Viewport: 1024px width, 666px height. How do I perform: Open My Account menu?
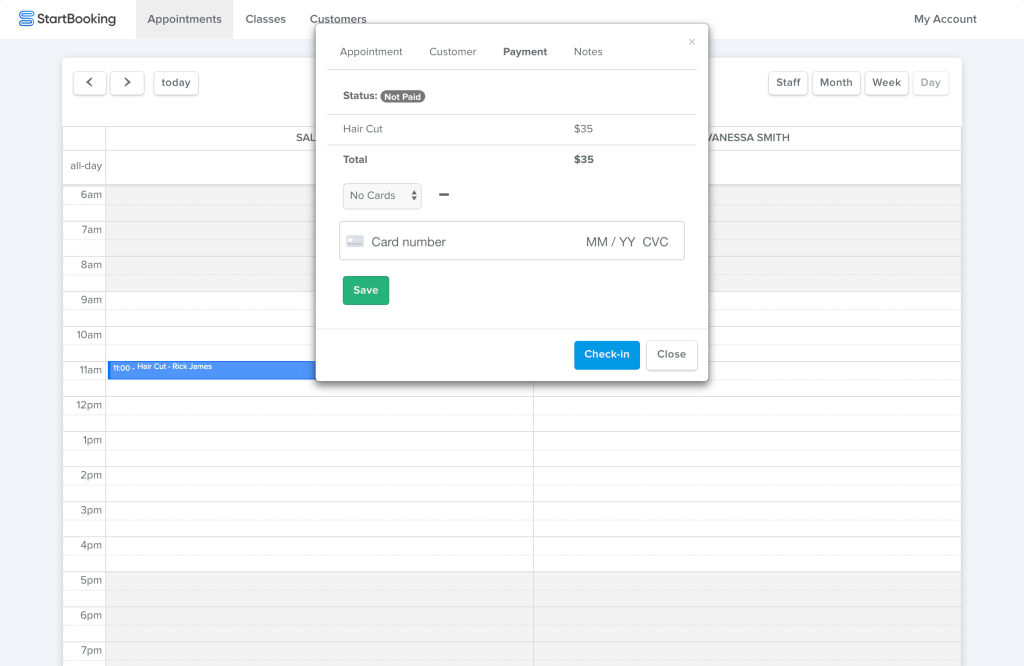point(945,19)
